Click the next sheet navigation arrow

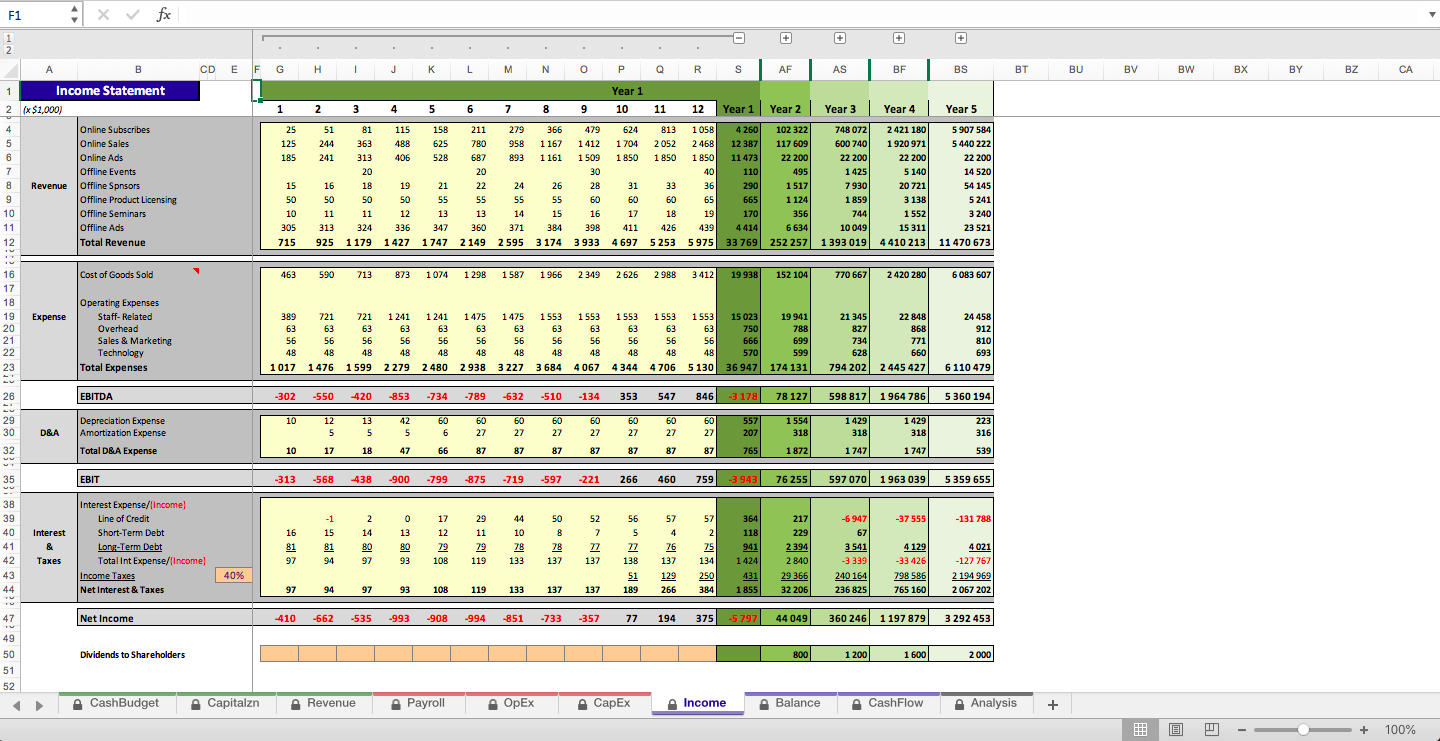pyautogui.click(x=39, y=705)
